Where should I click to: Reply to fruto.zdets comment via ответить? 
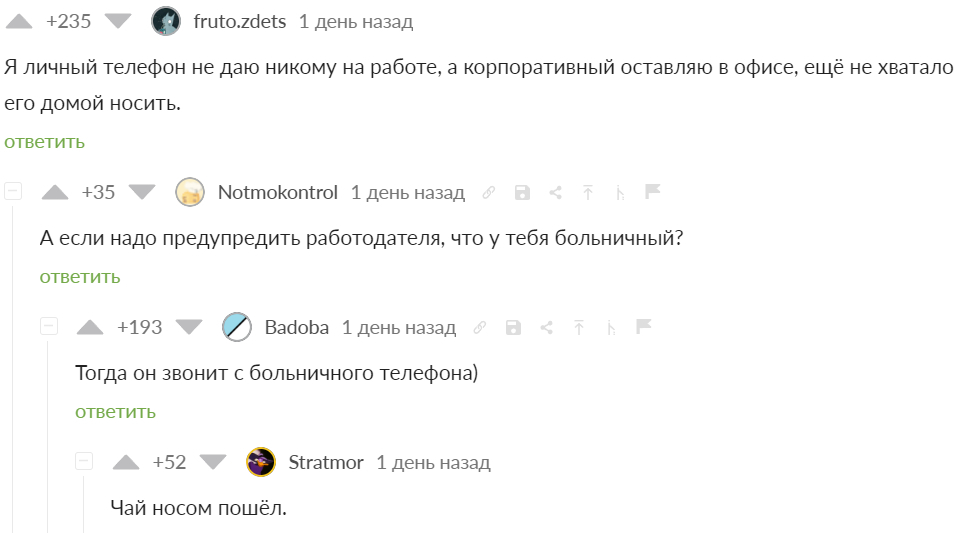[44, 141]
